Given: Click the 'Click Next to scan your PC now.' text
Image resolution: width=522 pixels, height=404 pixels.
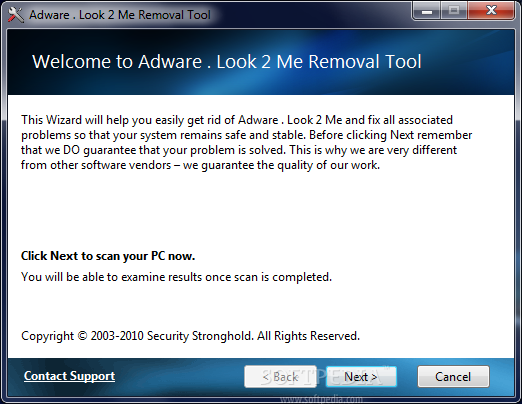Looking at the screenshot, I should (108, 256).
